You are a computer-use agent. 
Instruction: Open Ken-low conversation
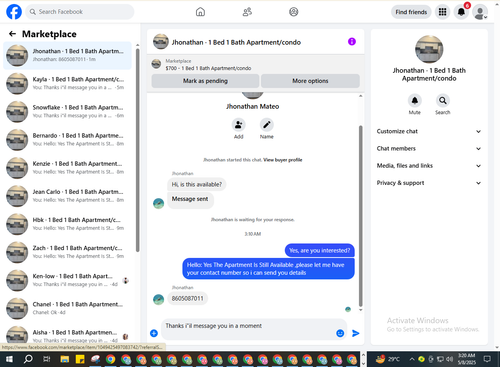[67, 280]
